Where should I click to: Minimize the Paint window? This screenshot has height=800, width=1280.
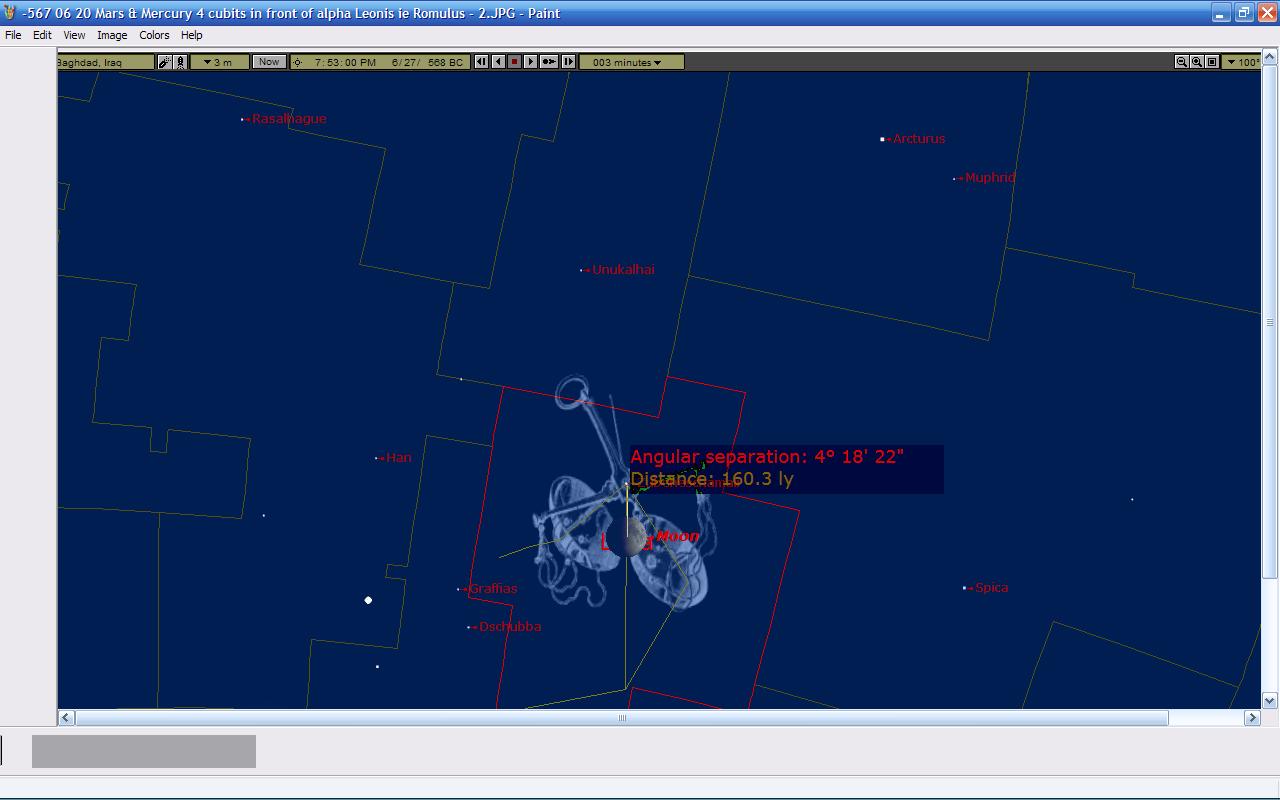[x=1221, y=13]
